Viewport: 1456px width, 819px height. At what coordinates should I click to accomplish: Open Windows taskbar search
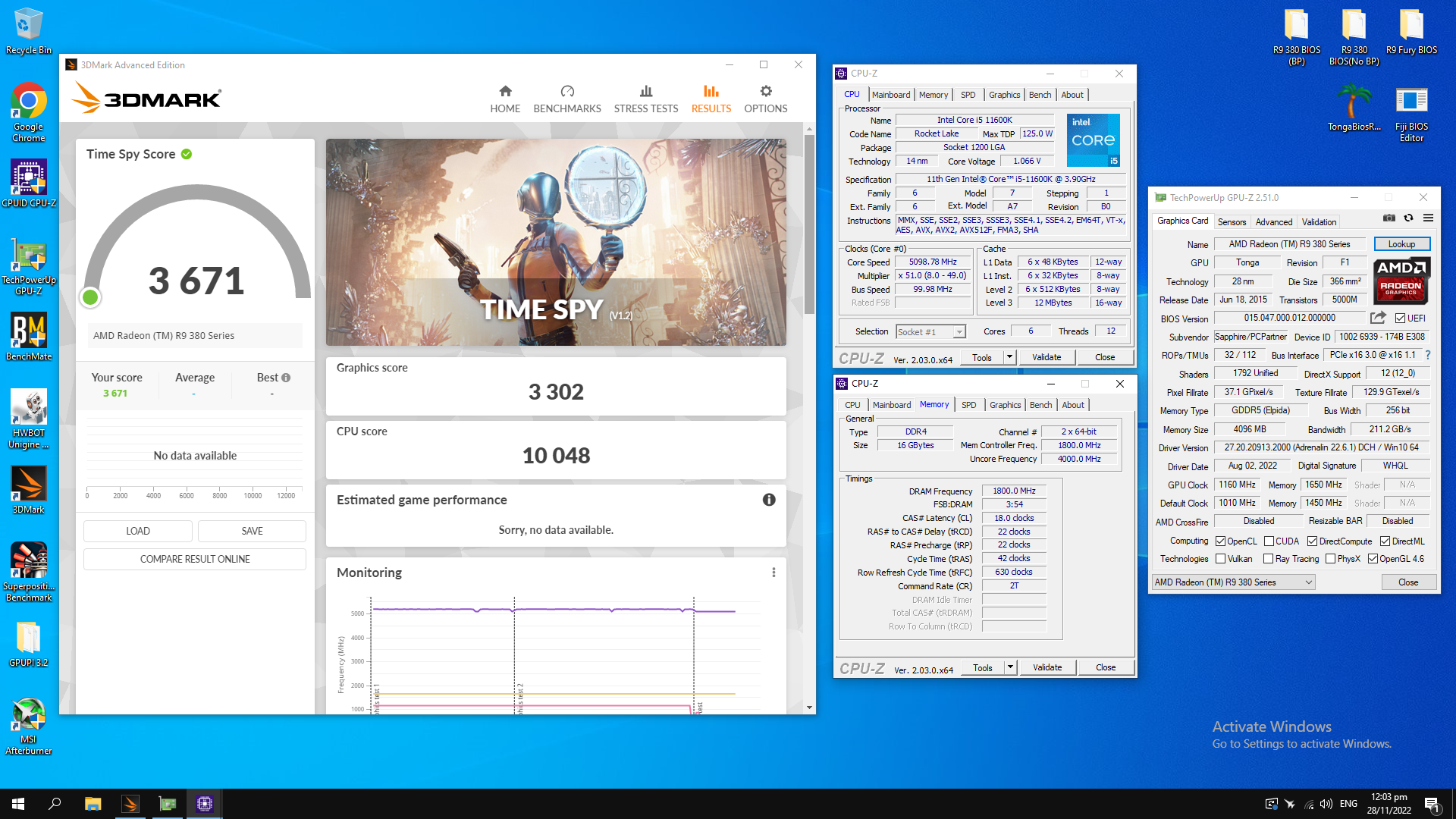pos(55,804)
